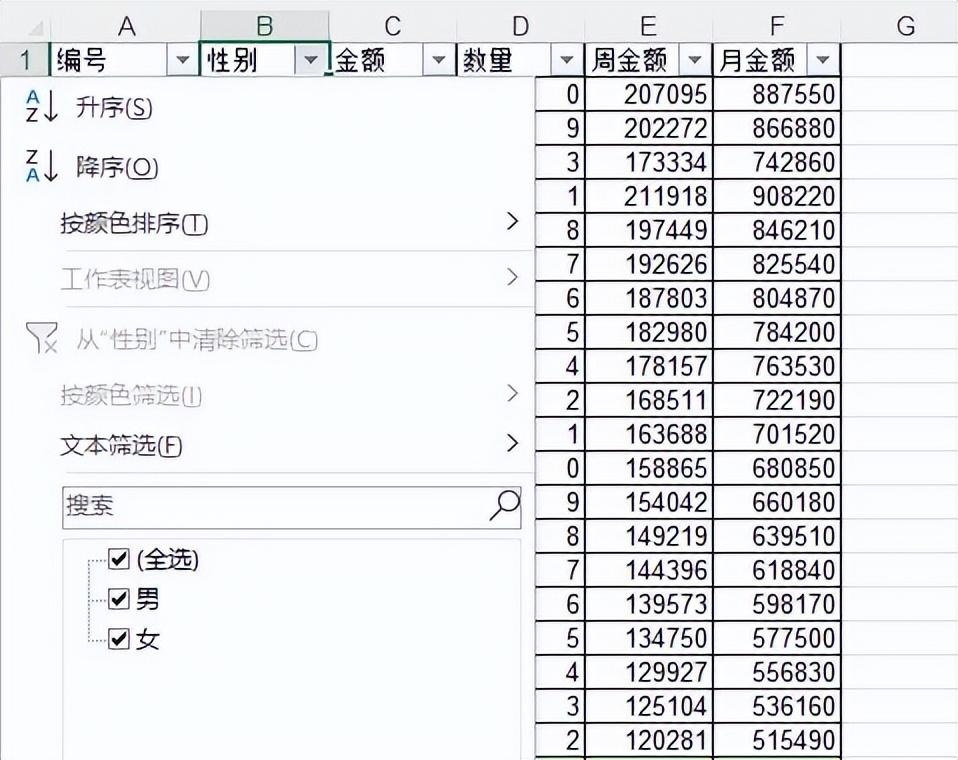This screenshot has height=760, width=958.
Task: Click the clear filter funnel icon
Action: [42, 338]
